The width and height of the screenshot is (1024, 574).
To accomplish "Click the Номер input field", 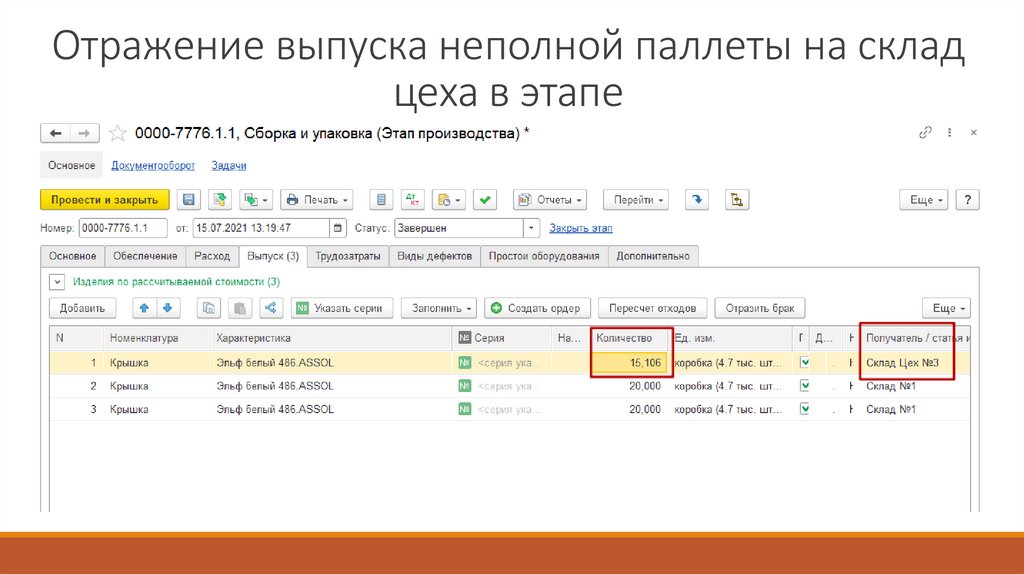I will click(123, 228).
